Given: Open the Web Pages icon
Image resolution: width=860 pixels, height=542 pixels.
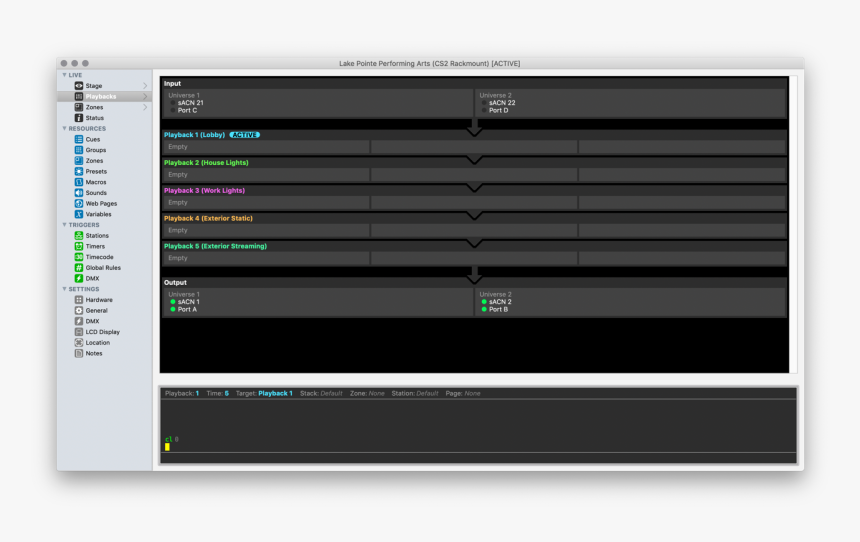Looking at the screenshot, I should click(x=79, y=204).
